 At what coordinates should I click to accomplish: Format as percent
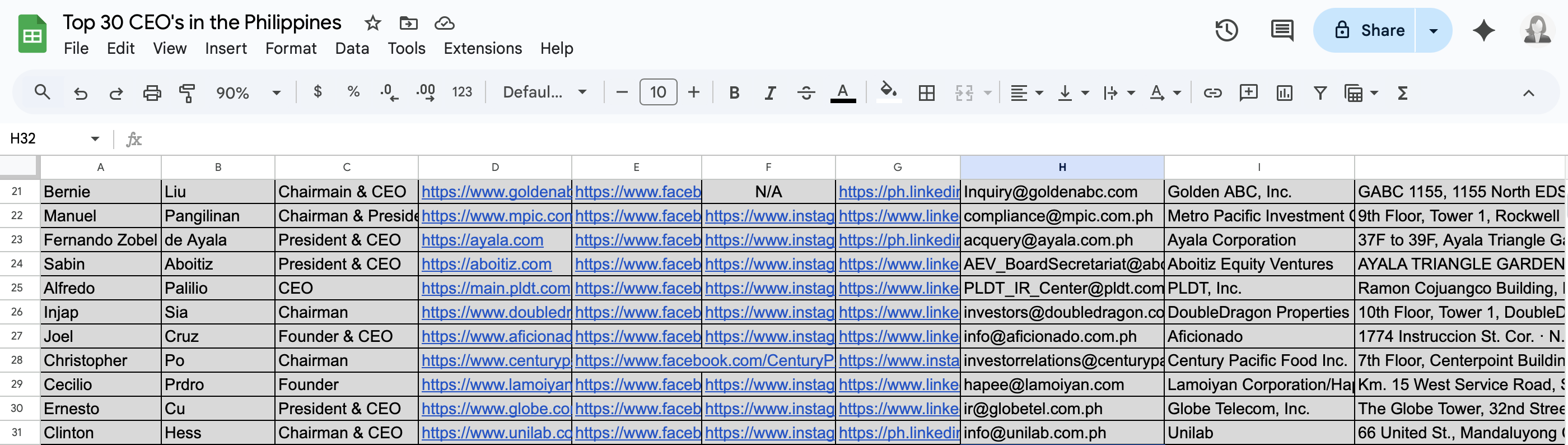pyautogui.click(x=353, y=92)
